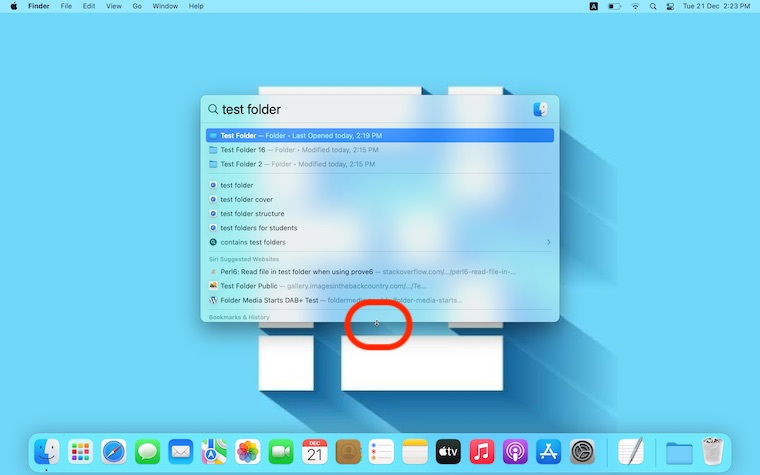Viewport: 760px width, 475px height.
Task: Launch FaceTime from the Dock
Action: tap(281, 452)
